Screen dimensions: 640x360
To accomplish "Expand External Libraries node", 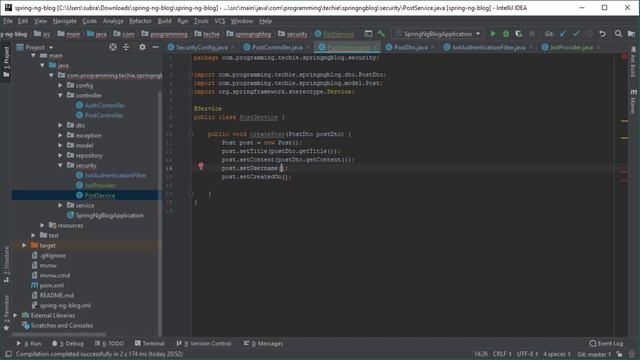I will (x=16, y=316).
